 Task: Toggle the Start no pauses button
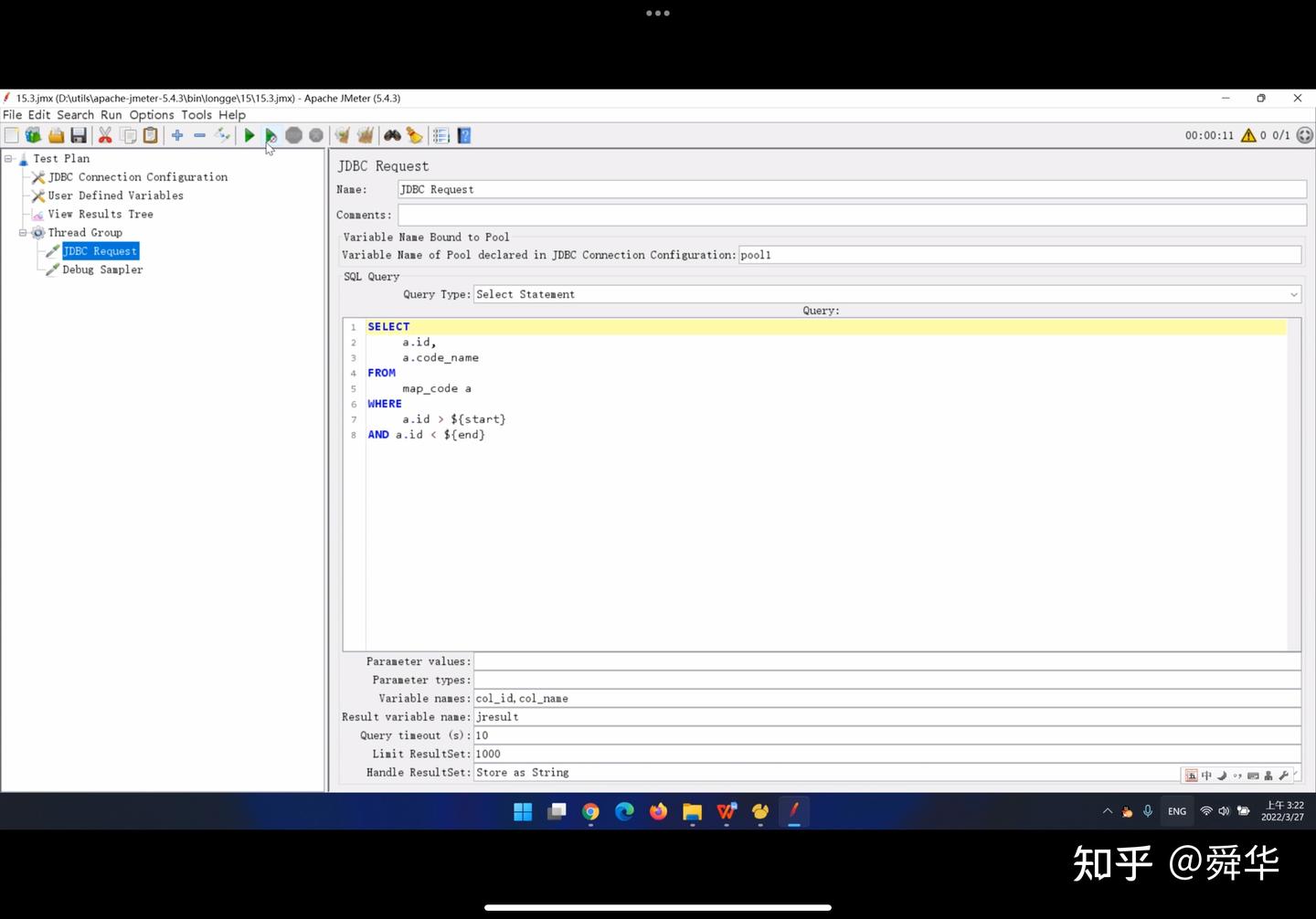click(271, 135)
